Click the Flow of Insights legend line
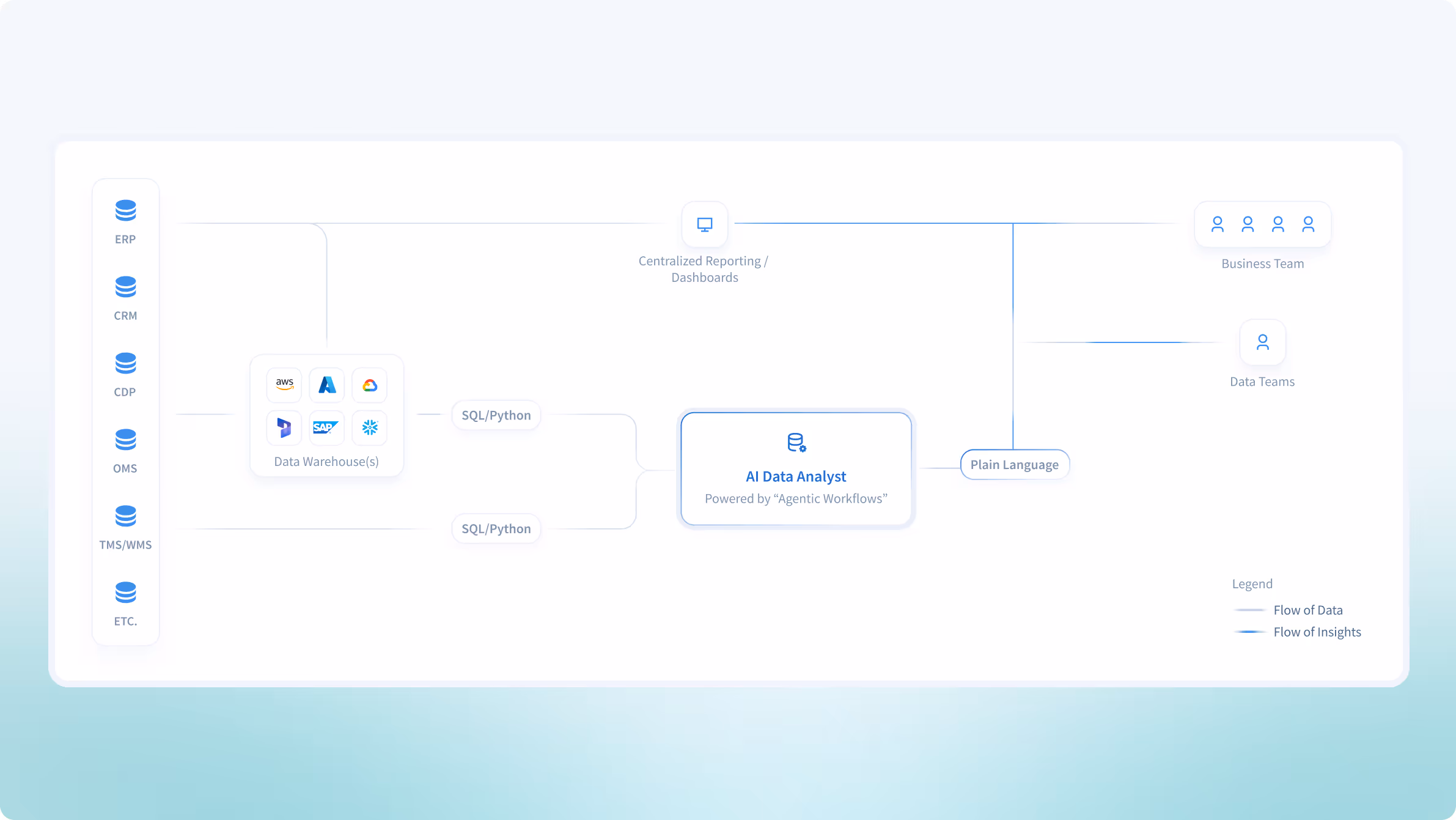The image size is (1456, 820). pos(1249,632)
